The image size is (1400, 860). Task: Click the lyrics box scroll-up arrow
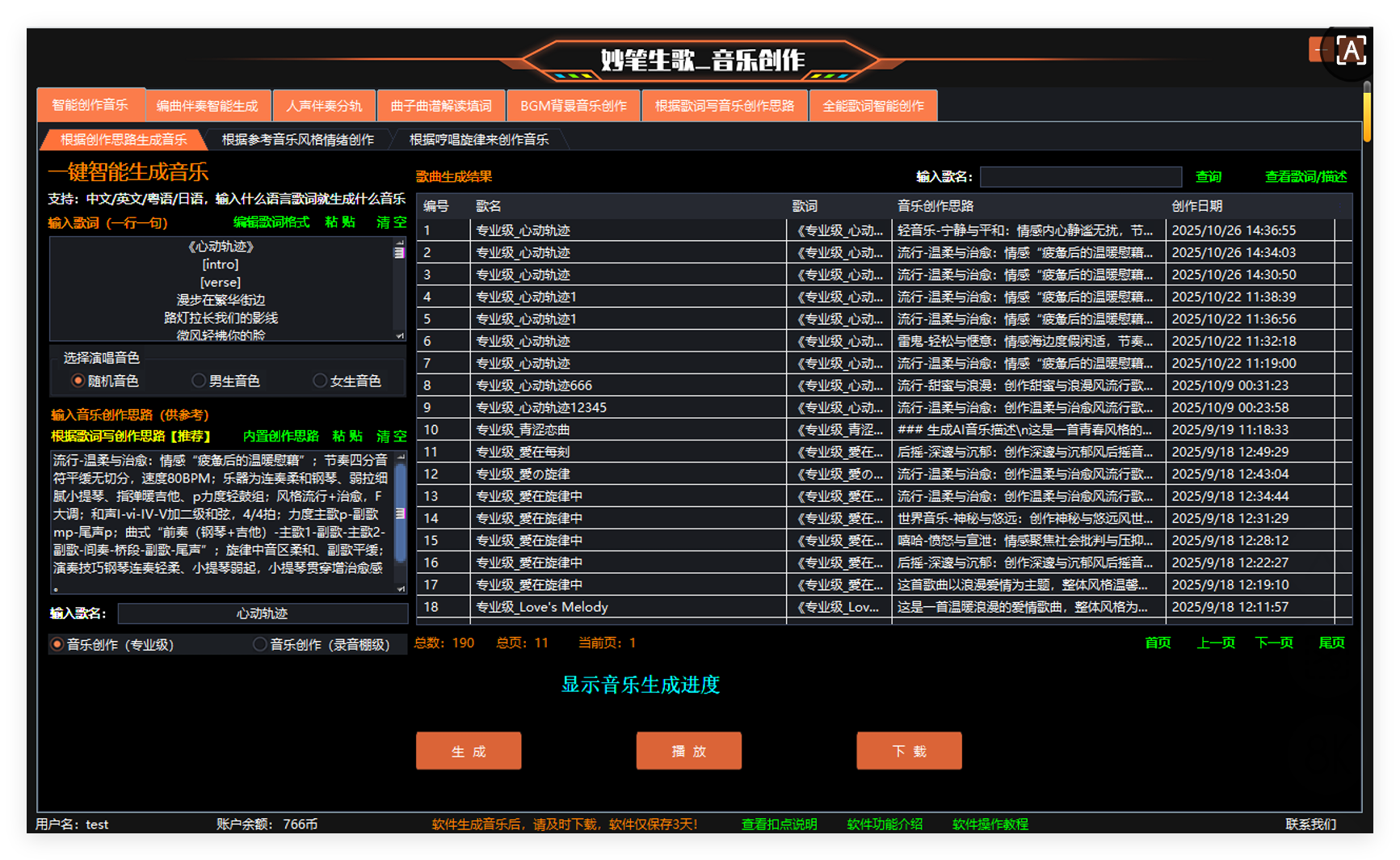pyautogui.click(x=399, y=242)
